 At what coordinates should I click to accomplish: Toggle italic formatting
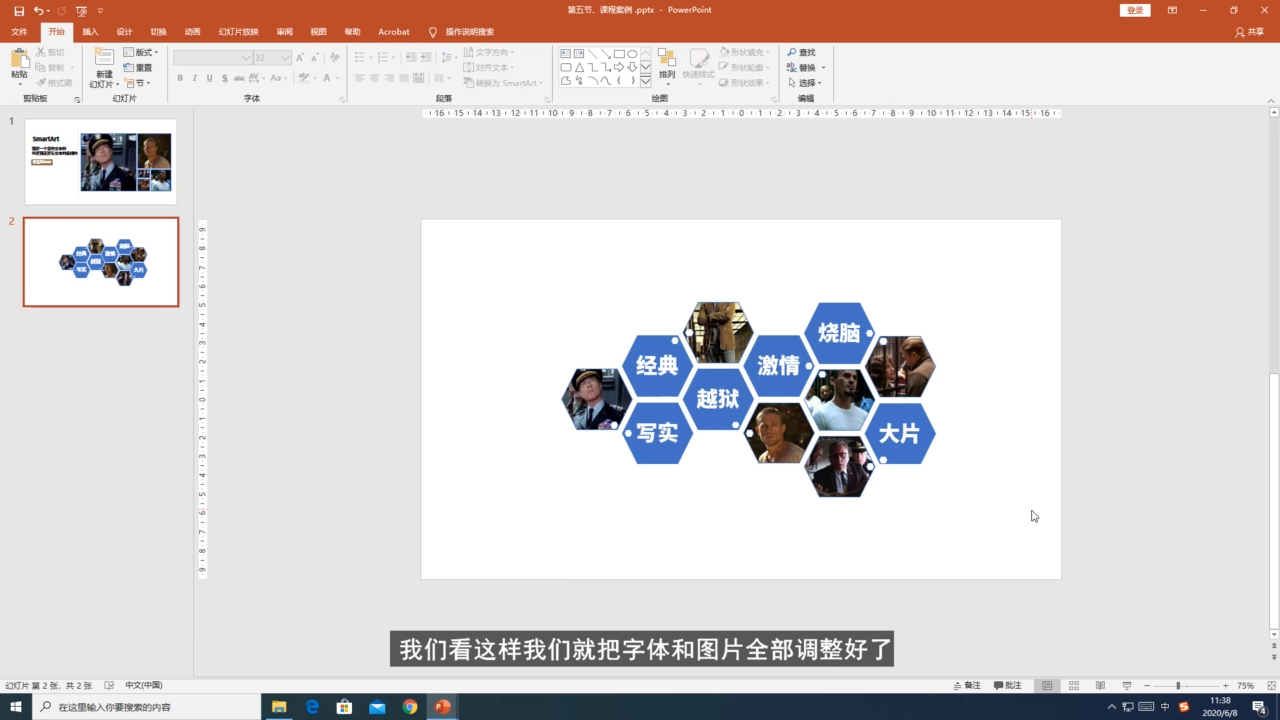point(195,78)
